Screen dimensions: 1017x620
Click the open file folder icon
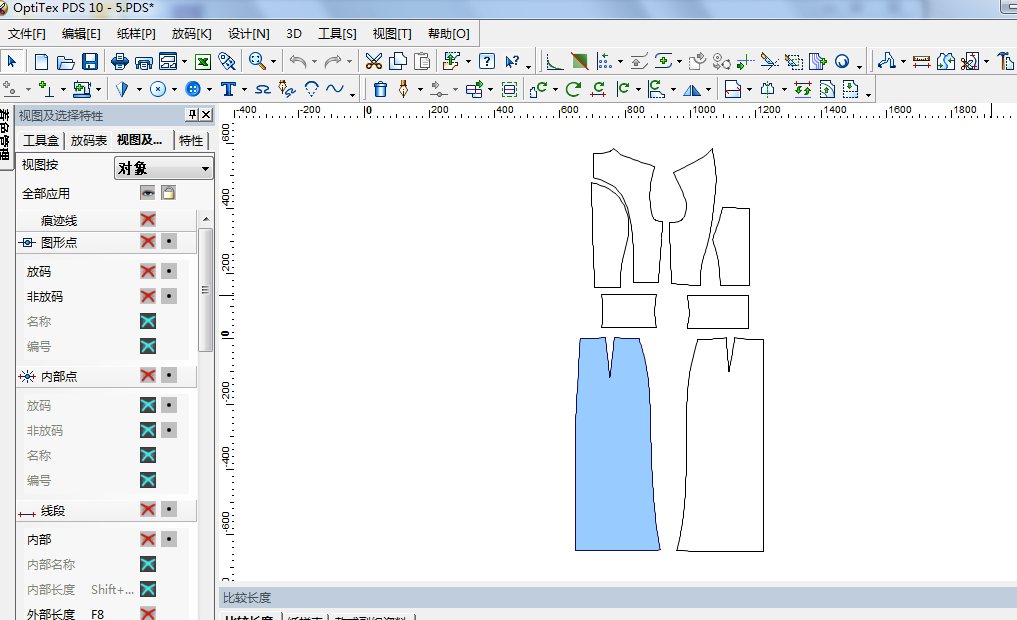coord(66,61)
